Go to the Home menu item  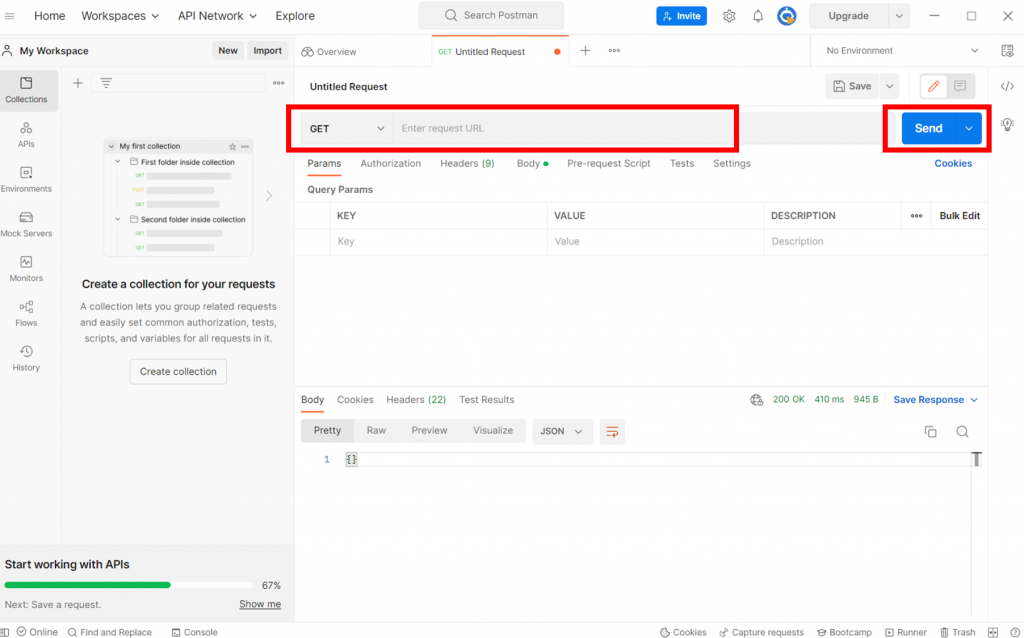tap(50, 16)
